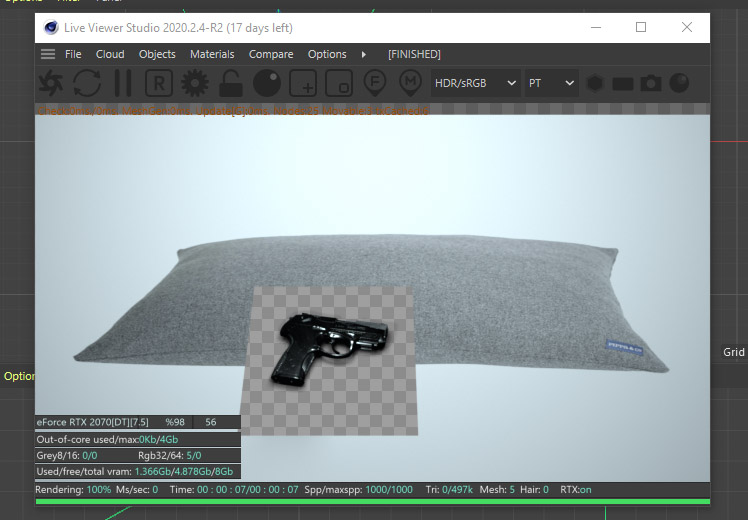Click the camera snapshot icon
The height and width of the screenshot is (520, 748).
pos(651,83)
